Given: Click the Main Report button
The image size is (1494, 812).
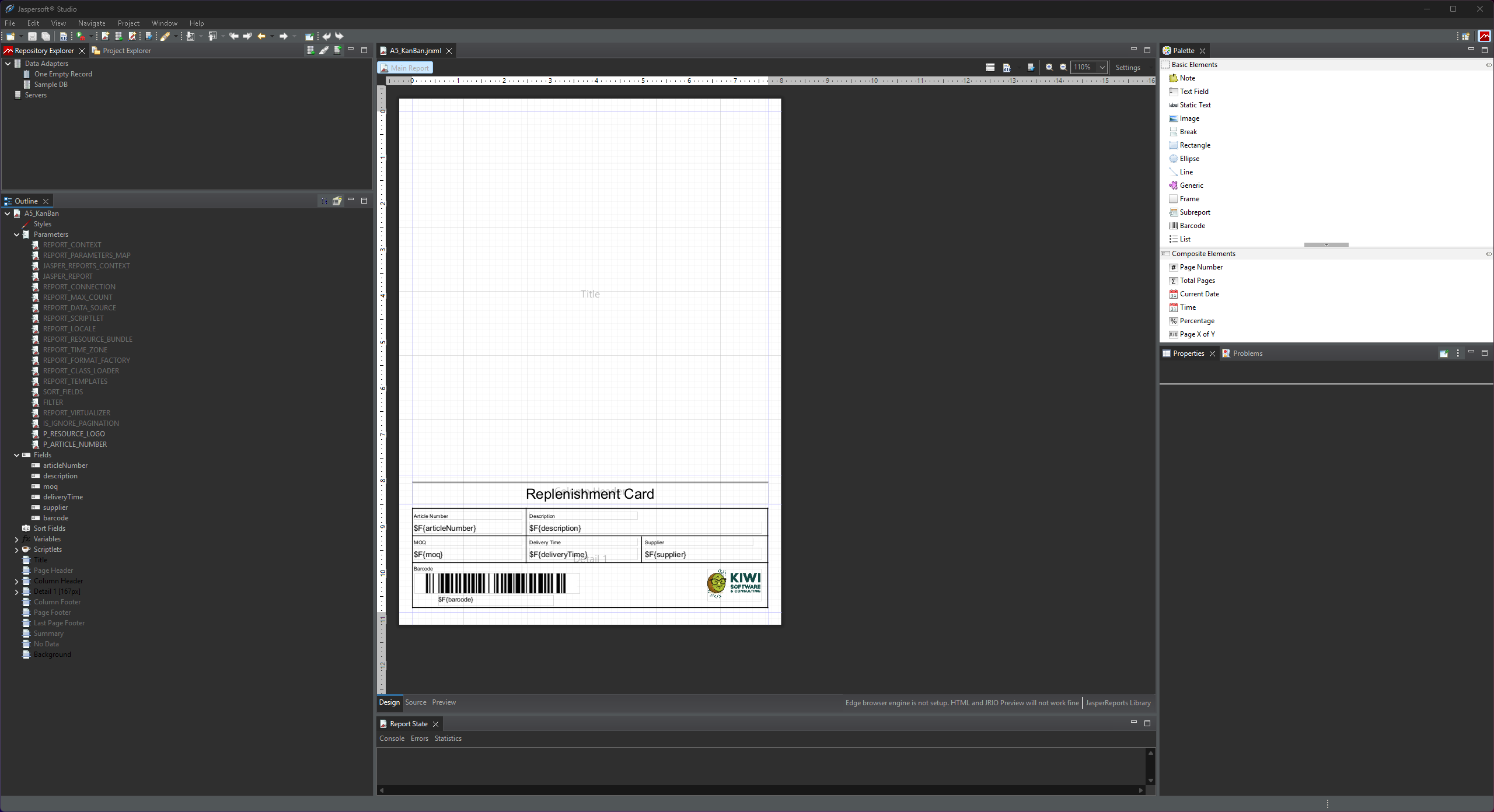Looking at the screenshot, I should pyautogui.click(x=405, y=68).
